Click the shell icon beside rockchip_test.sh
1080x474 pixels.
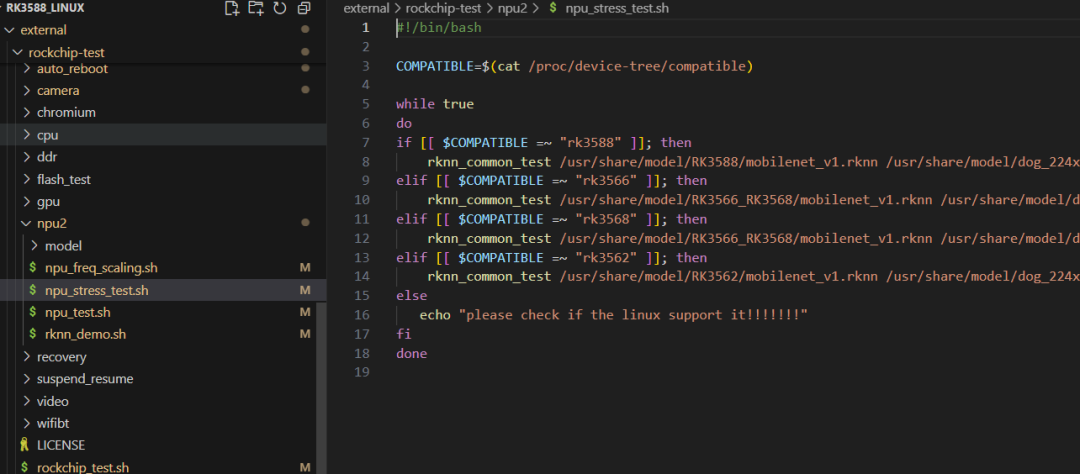[25, 468]
